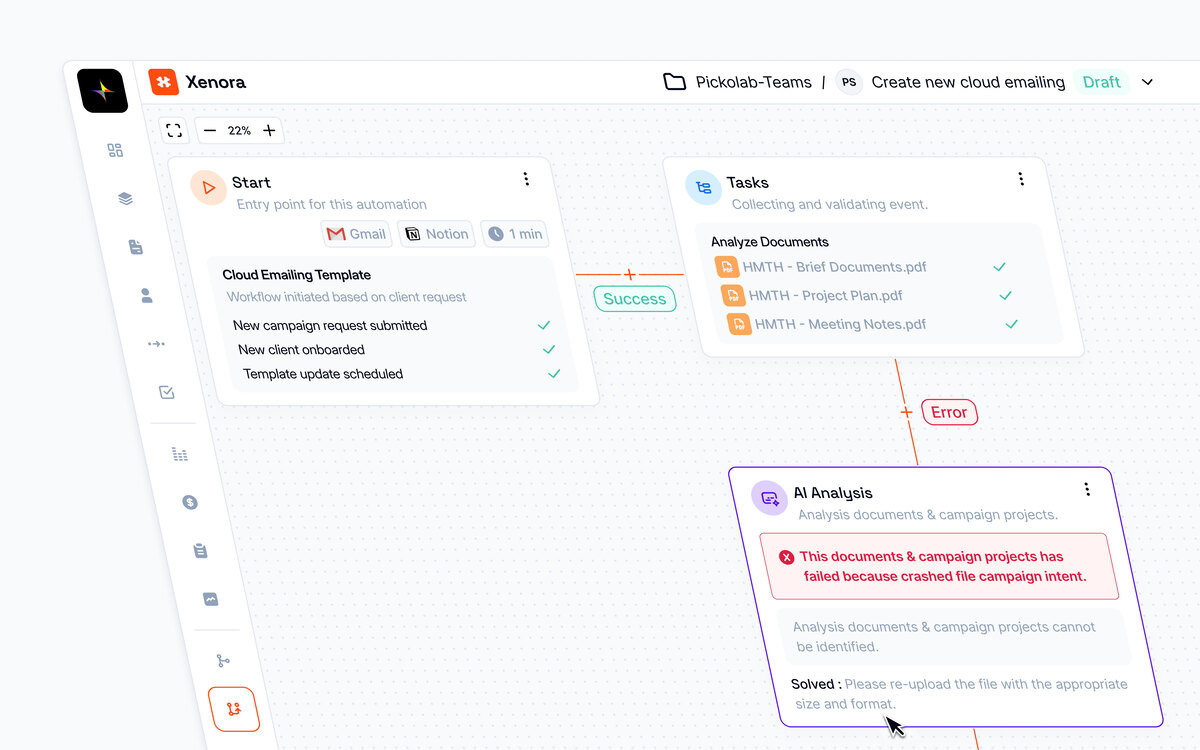This screenshot has width=1200, height=750.
Task: Click checkmark beside HMTH - Project Plan.pdf
Action: click(1005, 295)
